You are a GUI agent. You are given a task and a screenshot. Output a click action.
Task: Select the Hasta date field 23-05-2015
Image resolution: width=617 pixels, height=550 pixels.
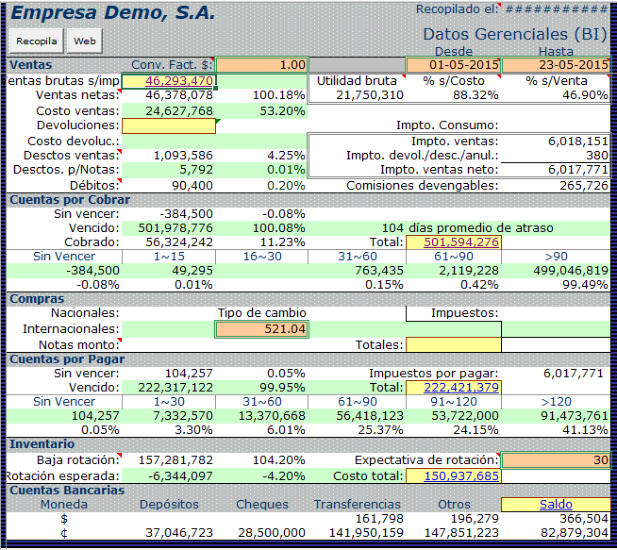click(556, 65)
